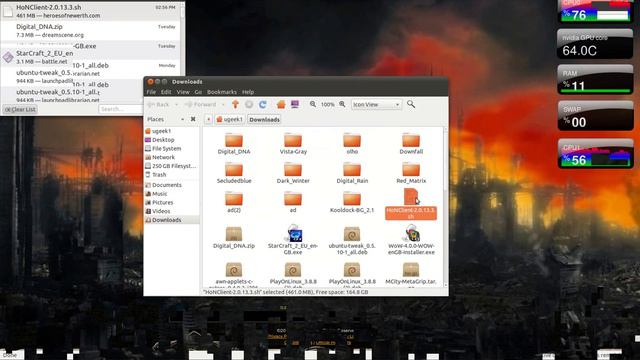Toggle the path bar left arrow
The image size is (640, 360).
click(208, 120)
